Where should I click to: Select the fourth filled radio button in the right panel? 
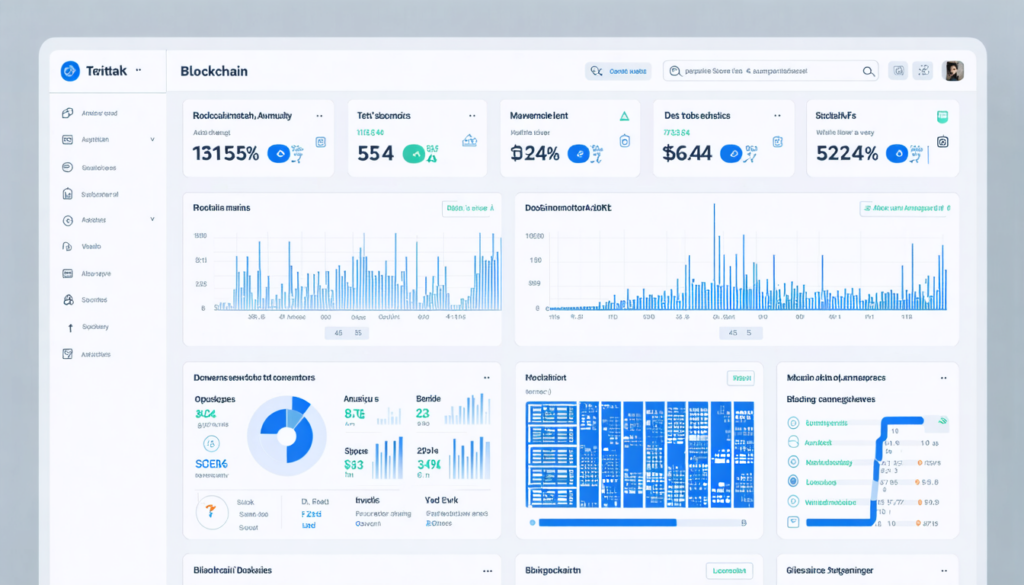tap(793, 480)
